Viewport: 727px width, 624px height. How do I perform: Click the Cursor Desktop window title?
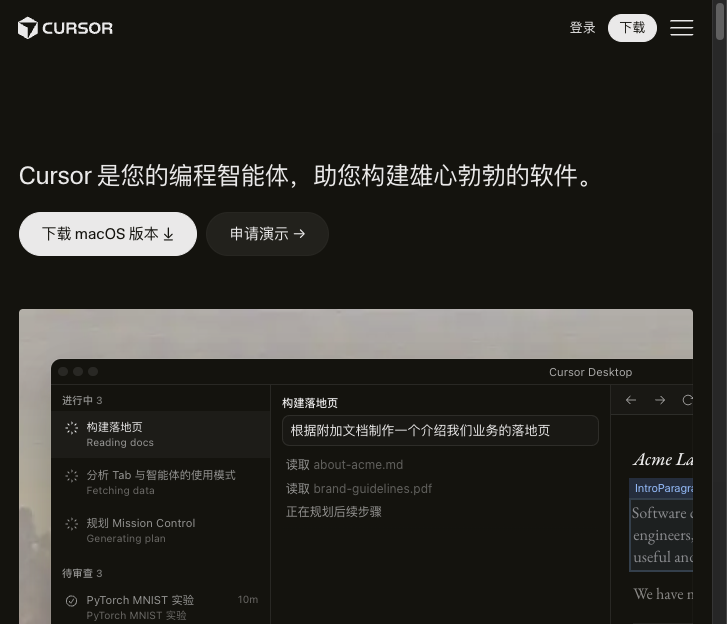pos(590,372)
